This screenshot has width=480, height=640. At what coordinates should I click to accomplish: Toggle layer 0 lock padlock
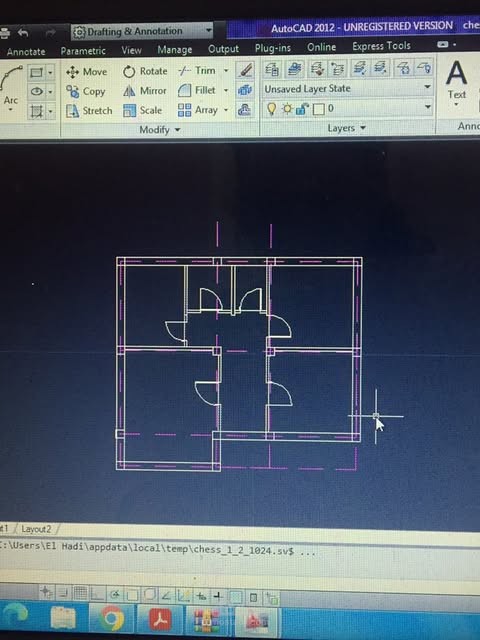pos(302,109)
